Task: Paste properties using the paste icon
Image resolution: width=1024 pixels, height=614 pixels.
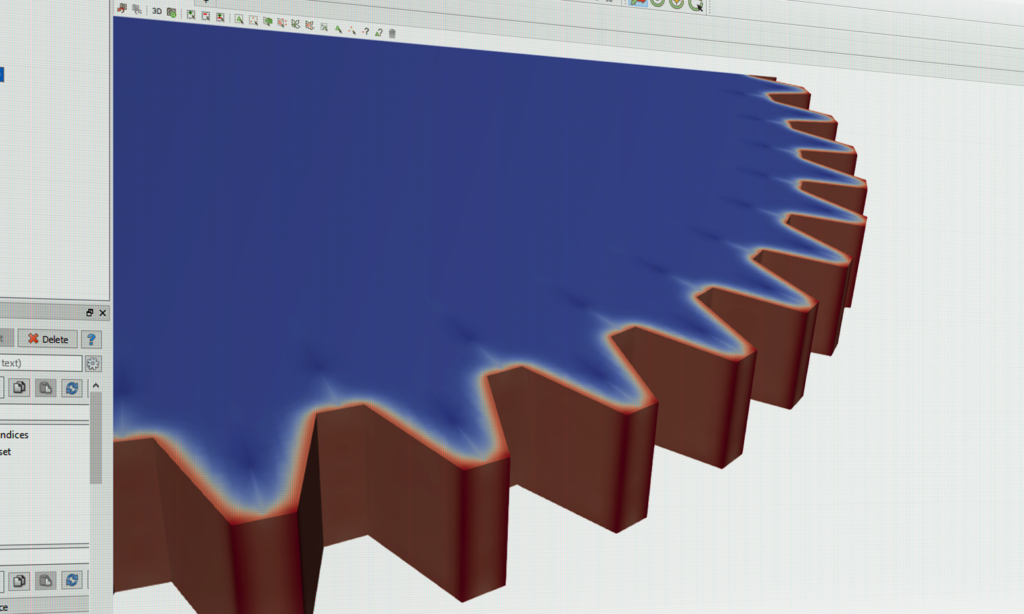Action: coord(45,388)
